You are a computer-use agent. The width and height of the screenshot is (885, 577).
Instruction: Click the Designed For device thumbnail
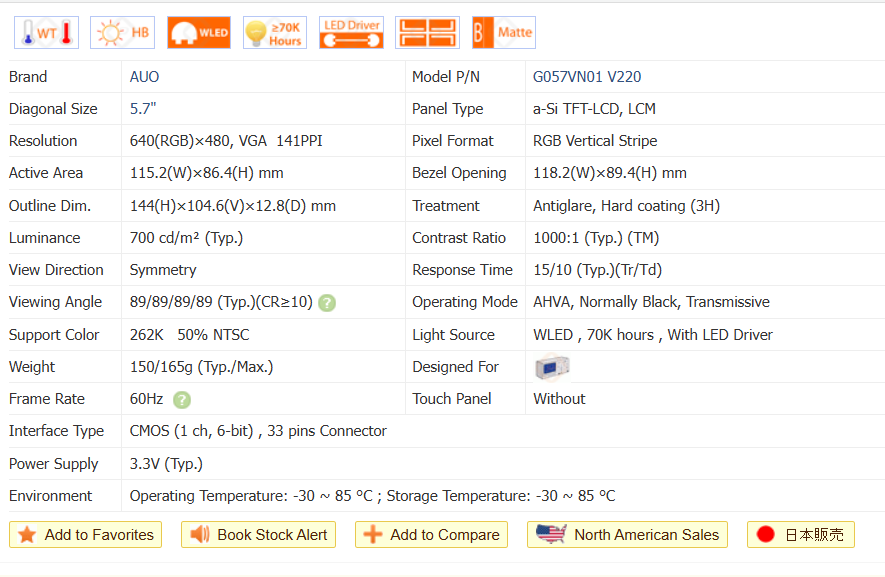(x=552, y=368)
